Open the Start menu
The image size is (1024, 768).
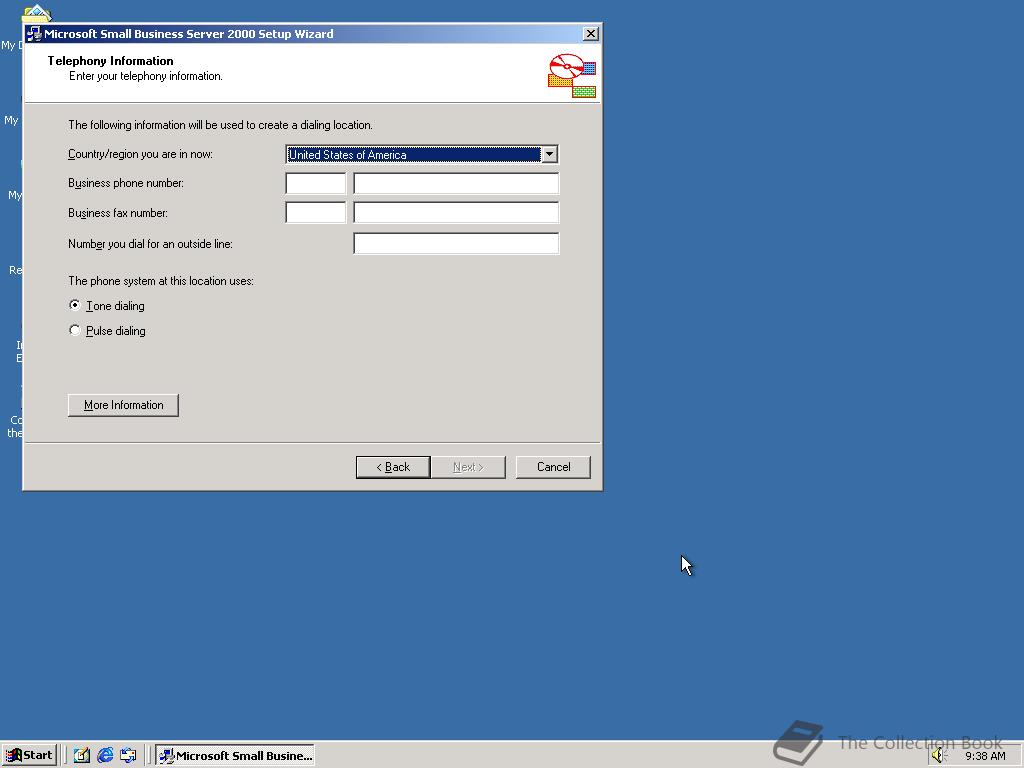29,756
